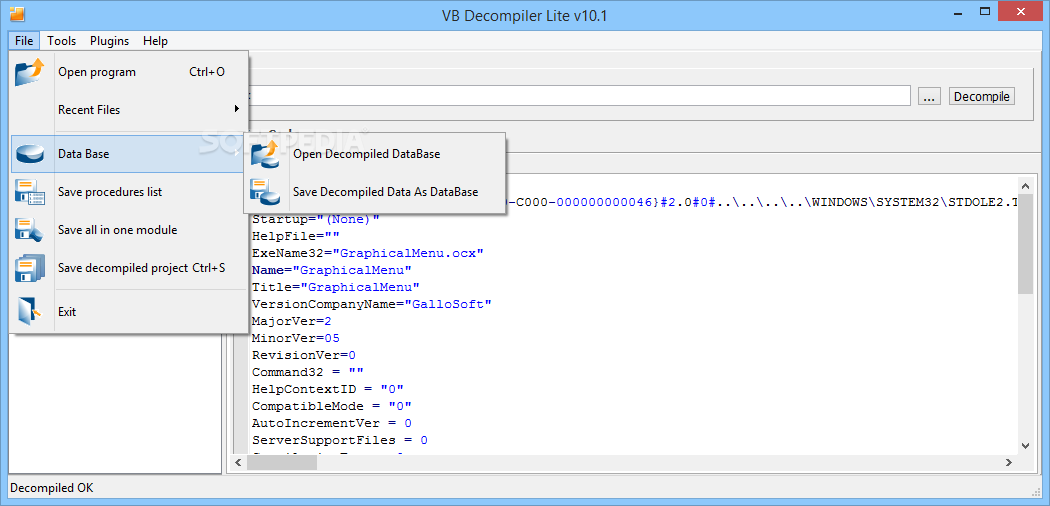Choose Save procedures list
Image resolution: width=1050 pixels, height=506 pixels.
[129, 192]
